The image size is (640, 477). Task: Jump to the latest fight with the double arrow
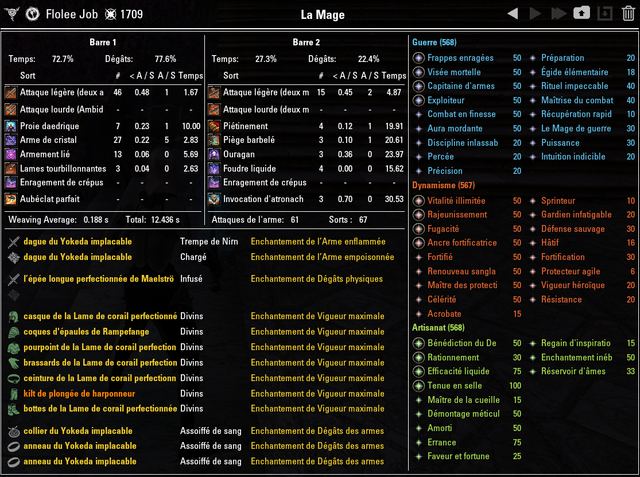point(559,14)
